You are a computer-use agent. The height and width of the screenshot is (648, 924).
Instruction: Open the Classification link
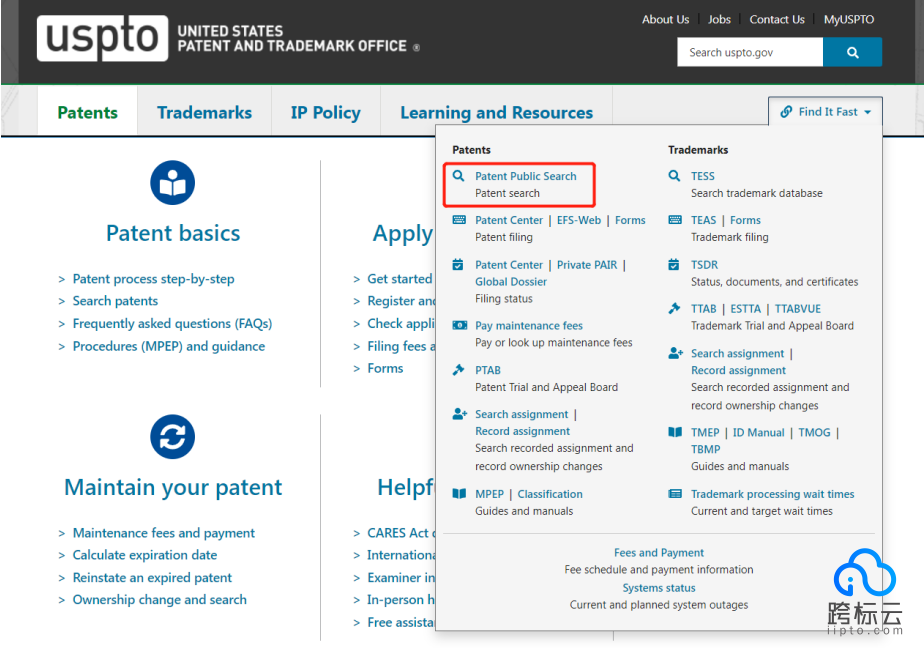coord(550,494)
